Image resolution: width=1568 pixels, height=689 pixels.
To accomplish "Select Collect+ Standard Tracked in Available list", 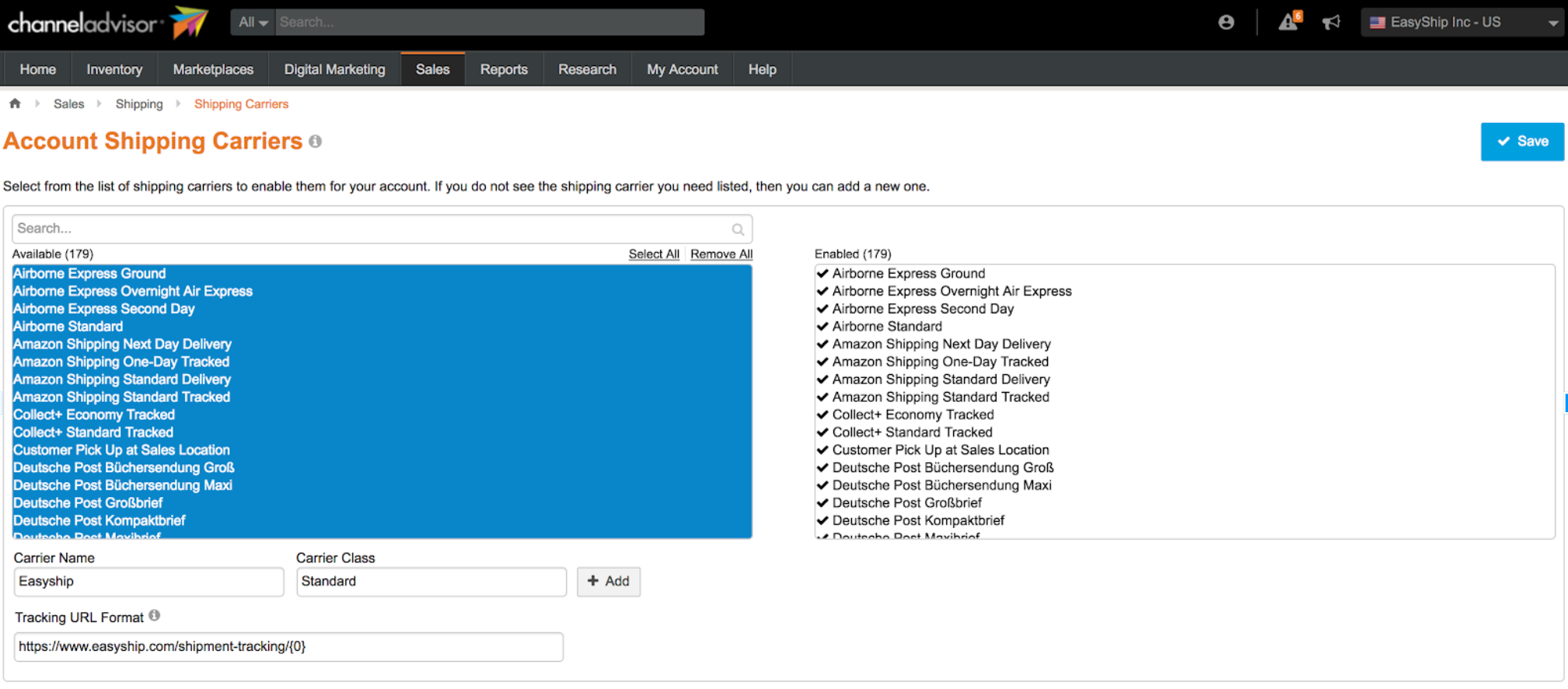I will tap(382, 432).
